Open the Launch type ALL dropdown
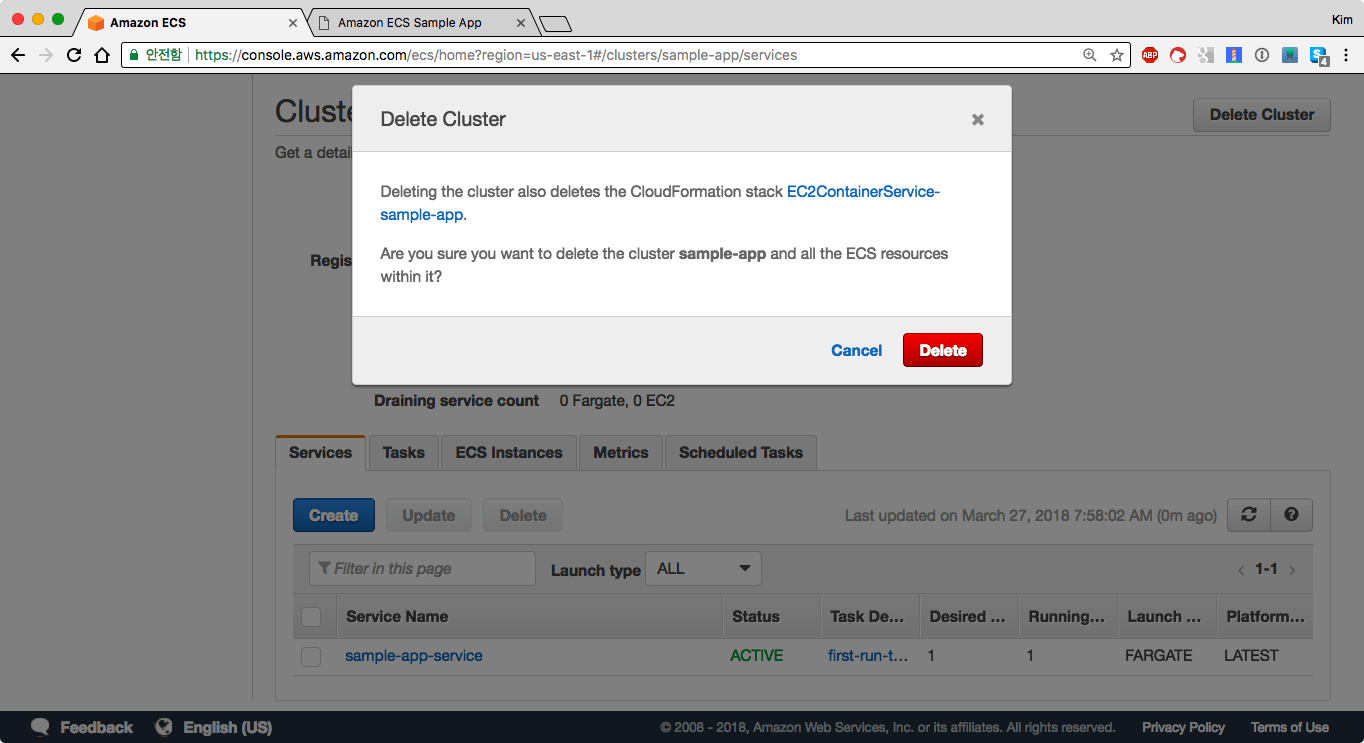The width and height of the screenshot is (1364, 743). (703, 569)
